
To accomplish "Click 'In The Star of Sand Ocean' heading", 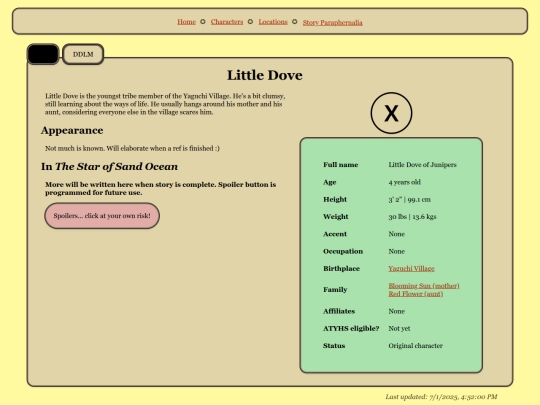I will (109, 166).
